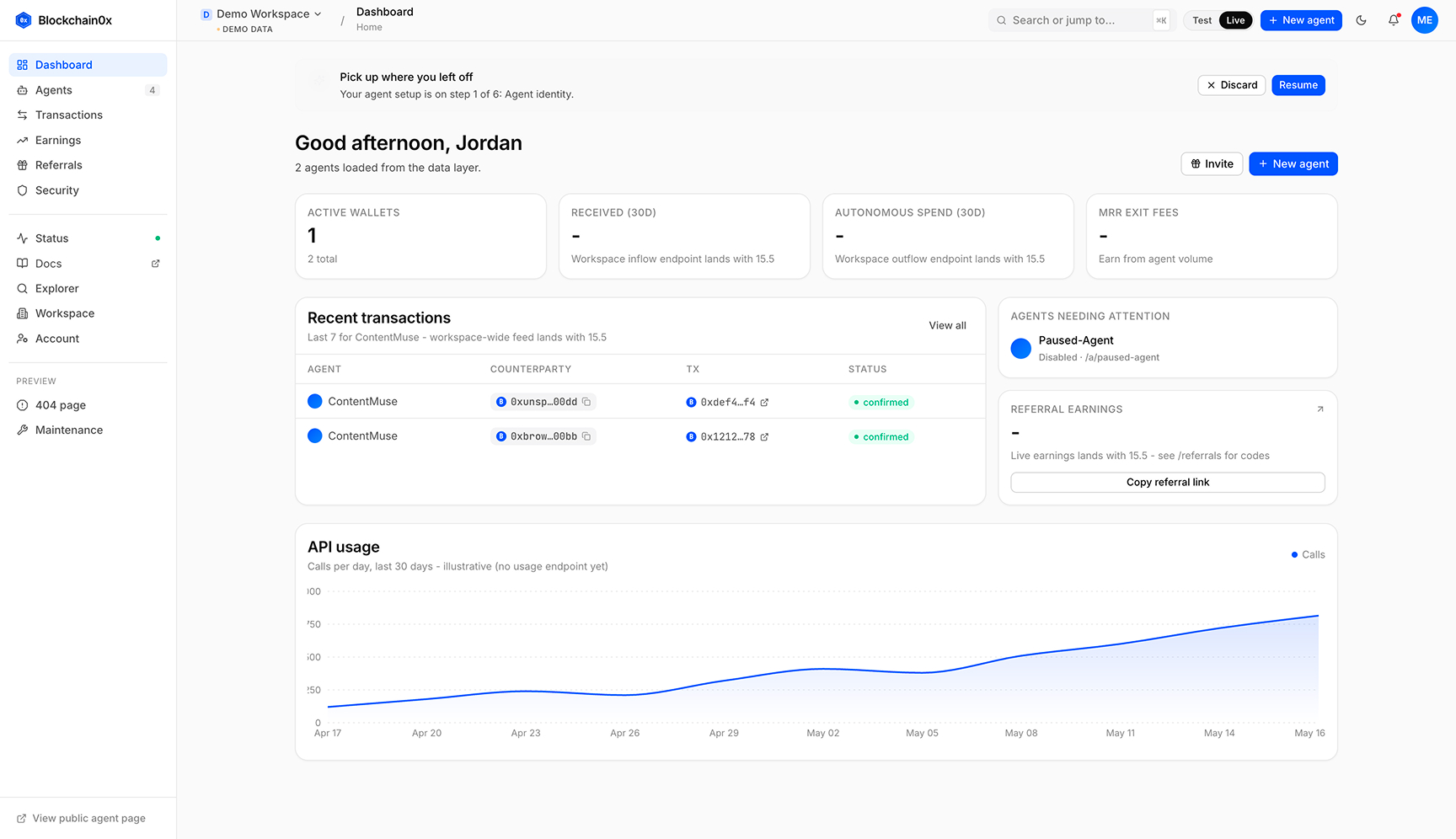The width and height of the screenshot is (1456, 839).
Task: Open the notifications bell
Action: tap(1394, 20)
